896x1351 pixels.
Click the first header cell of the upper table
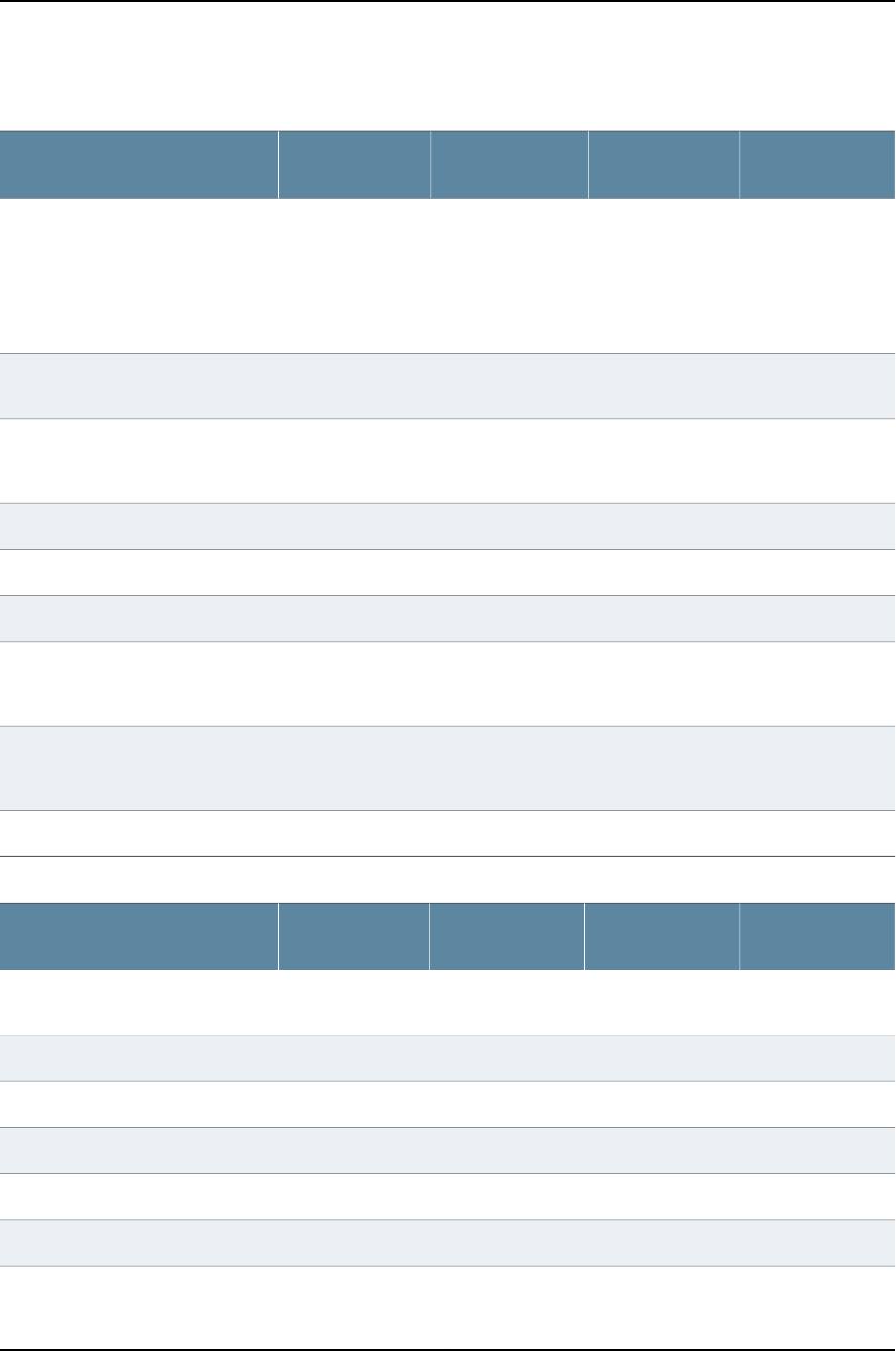pos(139,164)
